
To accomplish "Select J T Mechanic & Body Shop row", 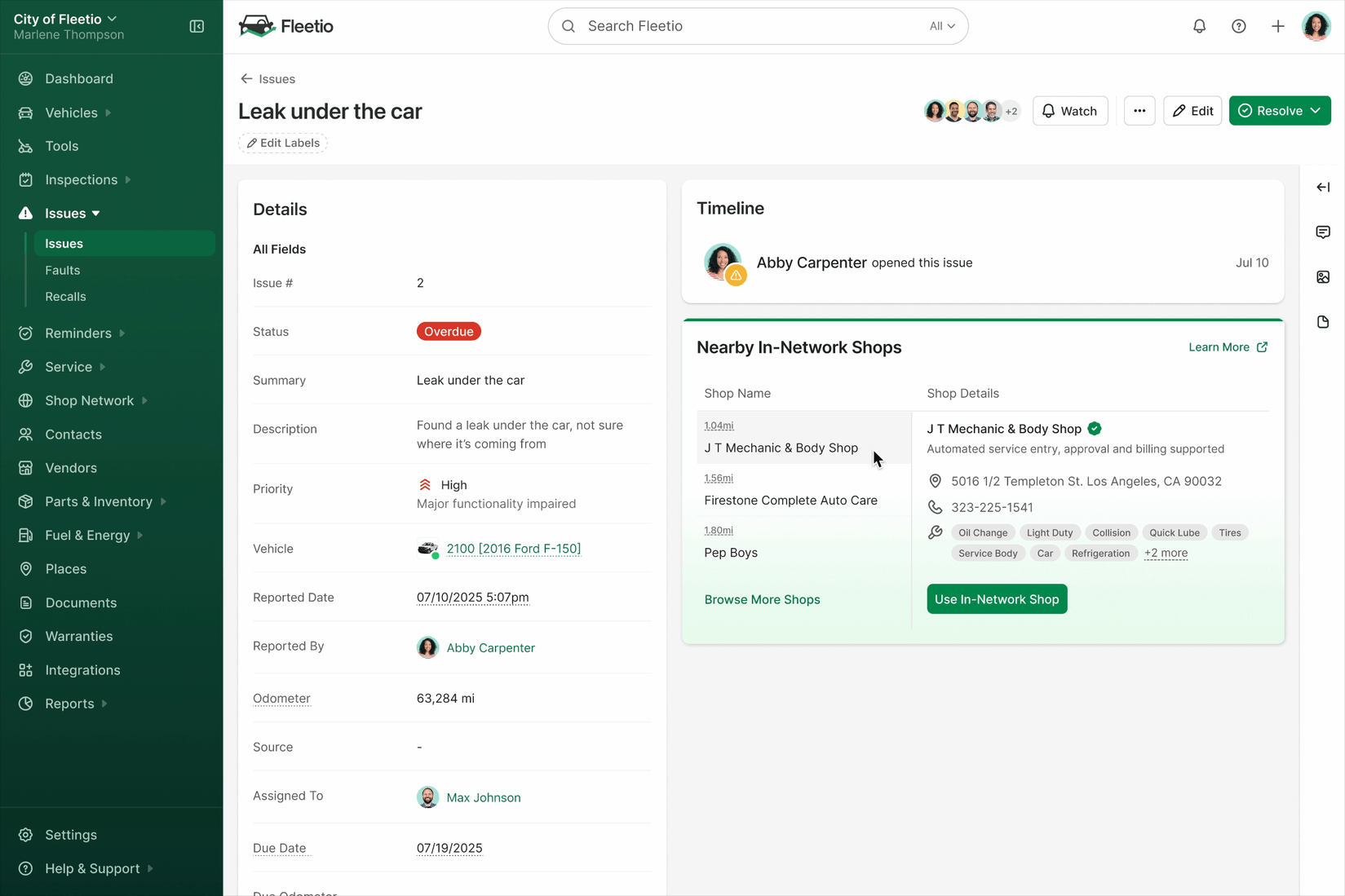I will point(804,438).
